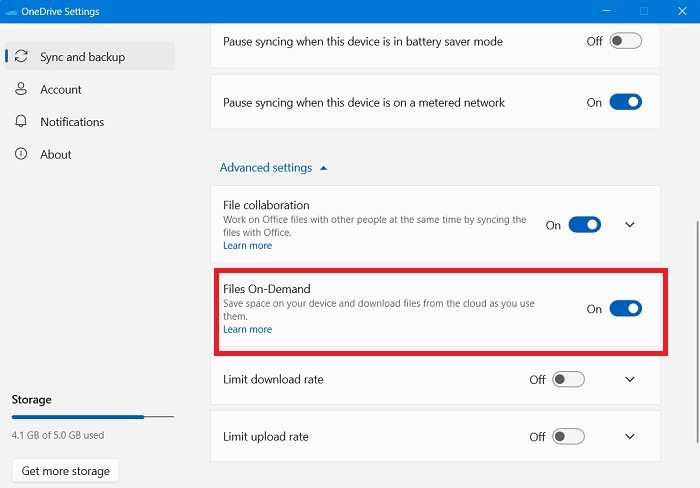Screen dimensions: 700x488
Task: Click the Limit upload rate label
Action: (x=266, y=437)
